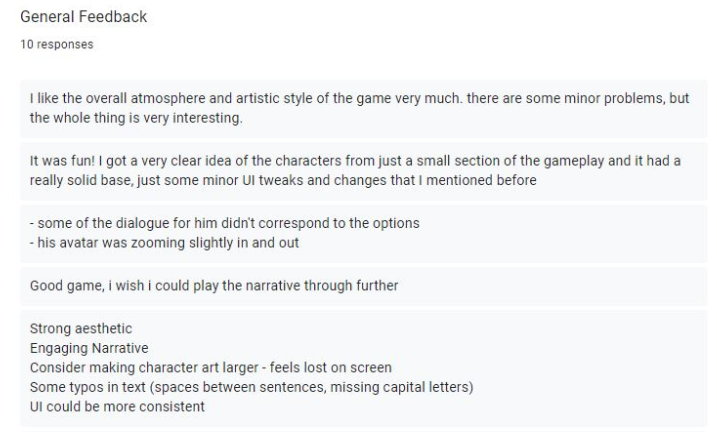Click the line mentioning minor UI tweaks
The height and width of the screenshot is (432, 717).
pos(283,180)
